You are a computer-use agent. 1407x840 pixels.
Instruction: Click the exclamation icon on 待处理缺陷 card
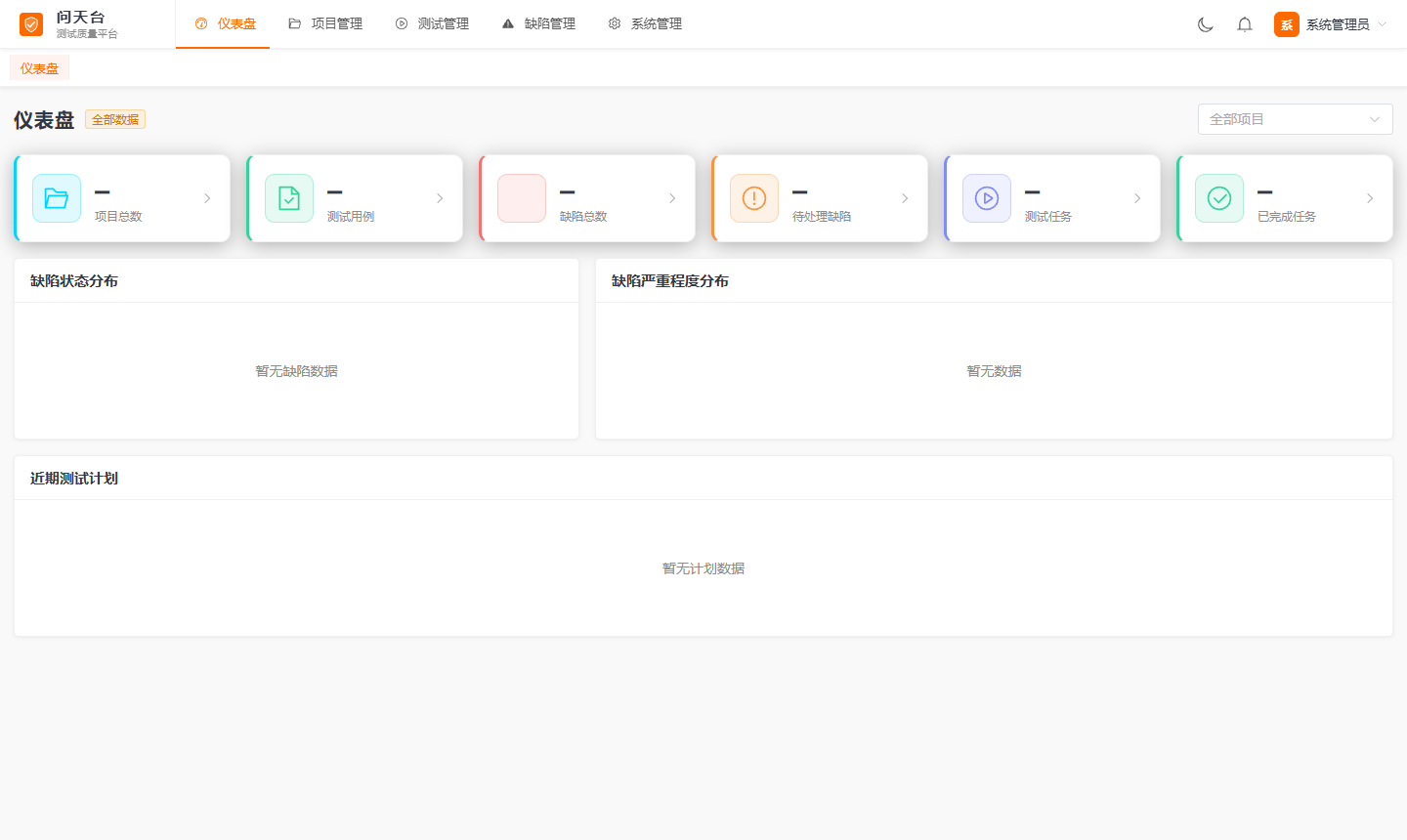[754, 198]
